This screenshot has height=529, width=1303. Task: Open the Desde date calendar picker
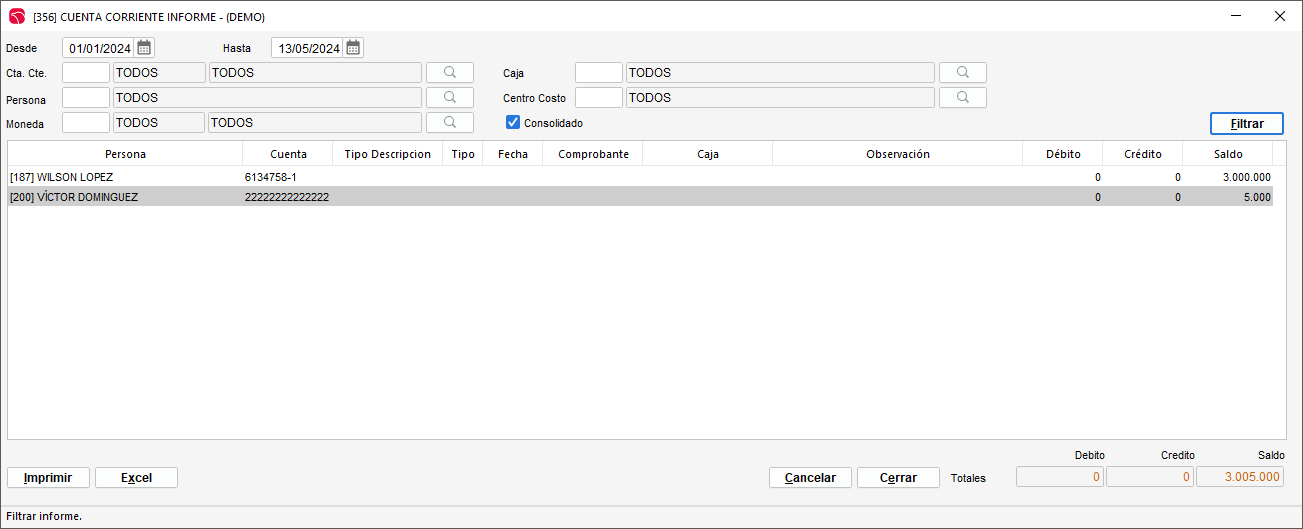point(144,48)
